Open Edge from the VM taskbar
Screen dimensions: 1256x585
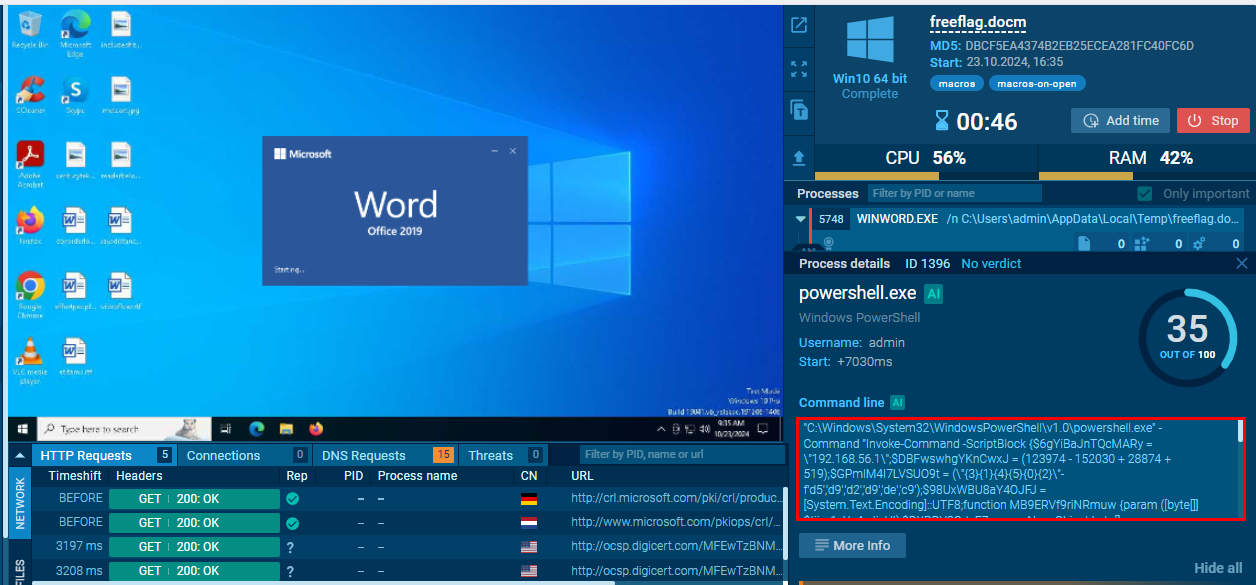click(257, 429)
